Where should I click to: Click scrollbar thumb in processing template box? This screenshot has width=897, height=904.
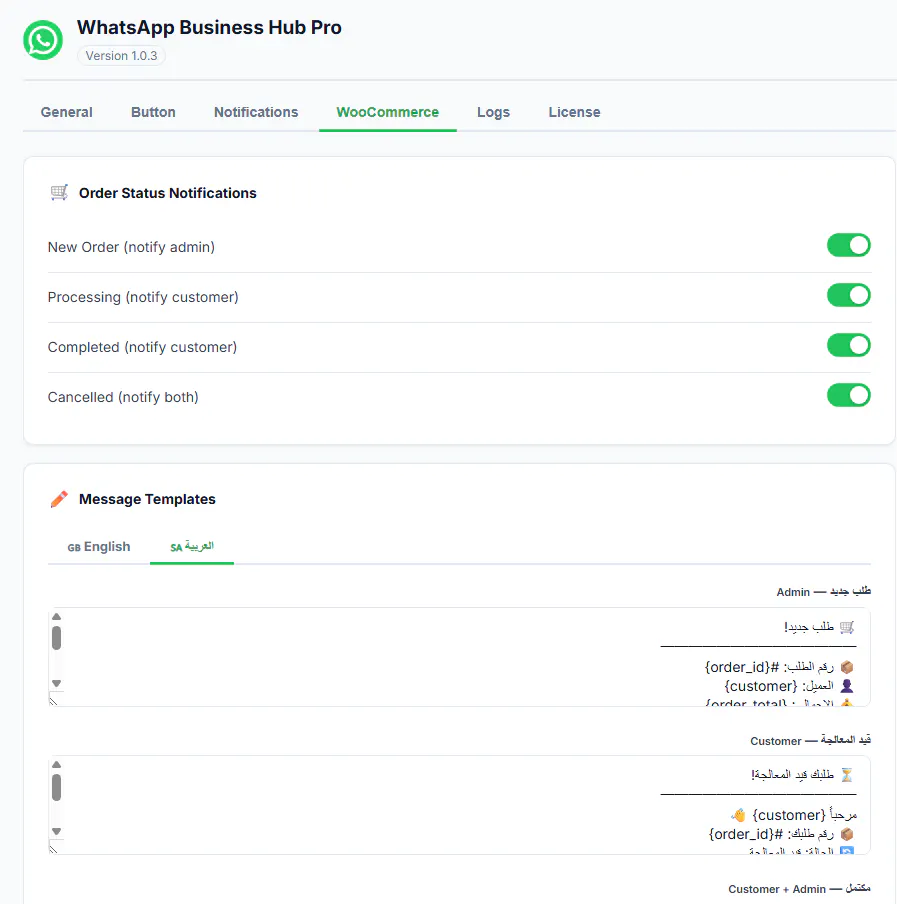56,788
